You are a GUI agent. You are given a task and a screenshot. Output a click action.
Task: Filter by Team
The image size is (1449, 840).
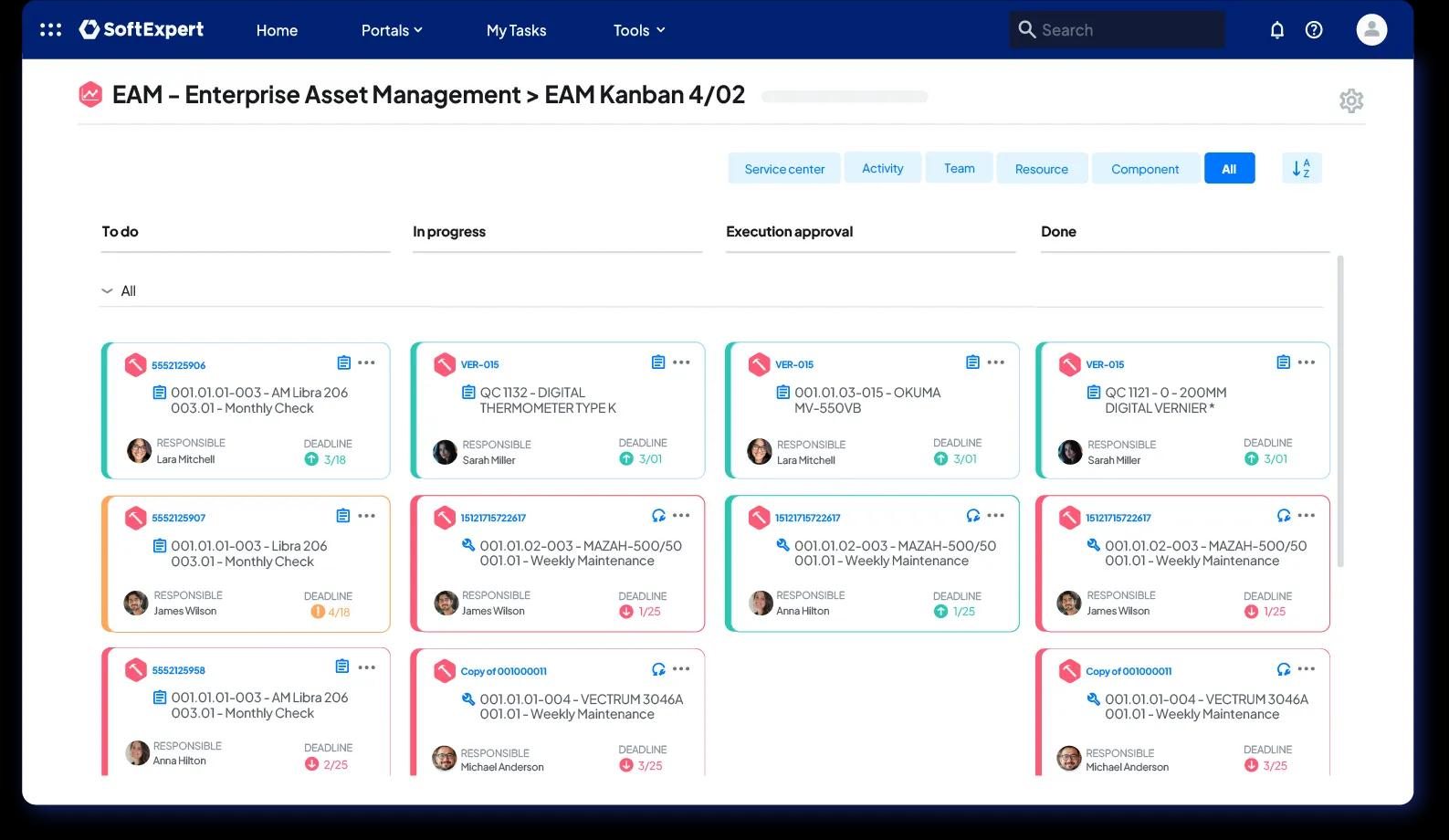959,168
